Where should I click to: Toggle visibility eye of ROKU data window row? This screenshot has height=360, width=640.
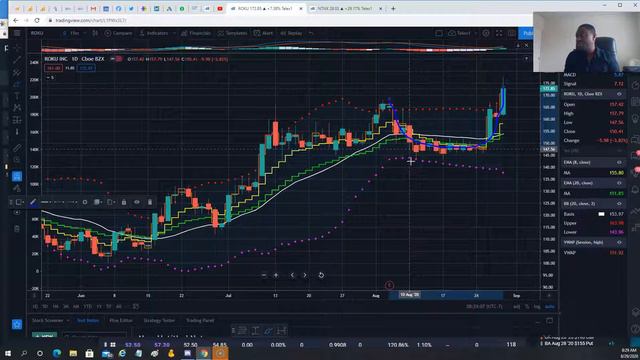point(619,94)
